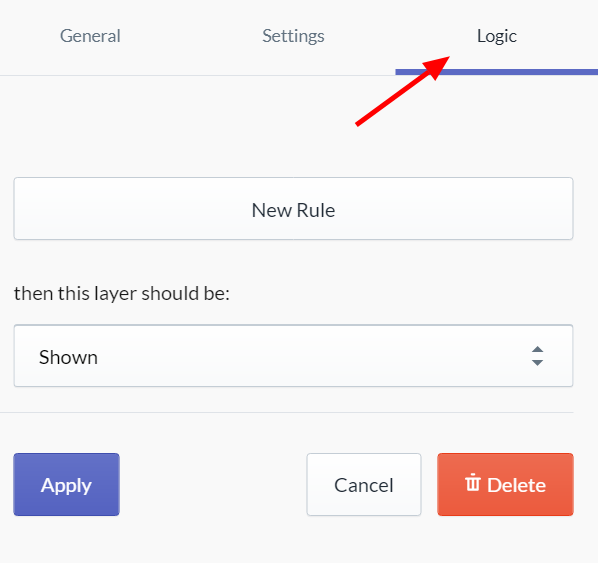This screenshot has width=598, height=563.
Task: Switch to the General tab
Action: pyautogui.click(x=90, y=36)
